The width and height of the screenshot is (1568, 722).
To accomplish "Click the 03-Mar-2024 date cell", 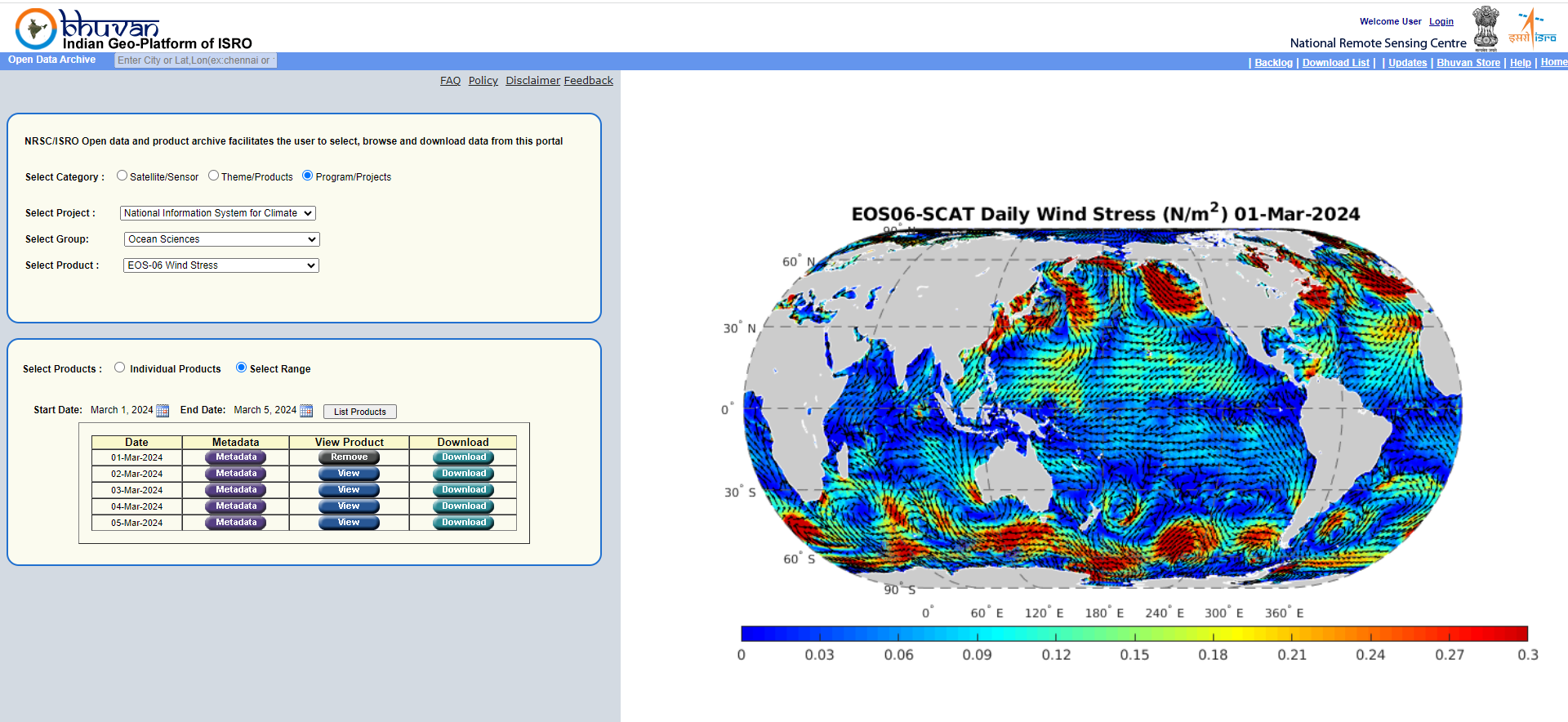I will (136, 490).
